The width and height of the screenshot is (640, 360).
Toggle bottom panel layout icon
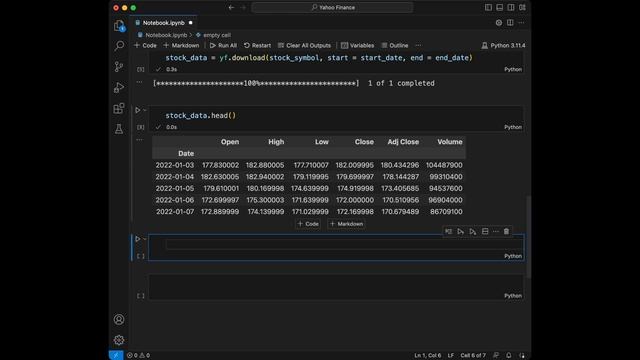(500, 7)
